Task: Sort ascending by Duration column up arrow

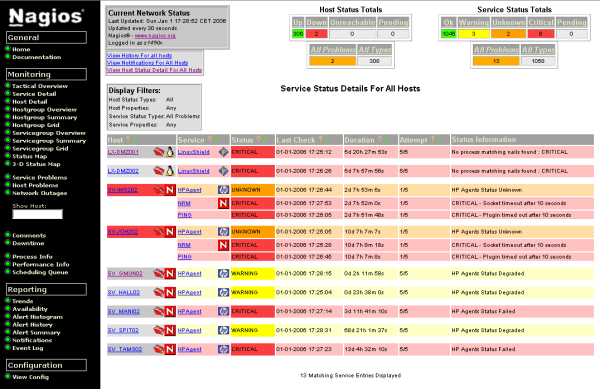Action: tap(380, 140)
